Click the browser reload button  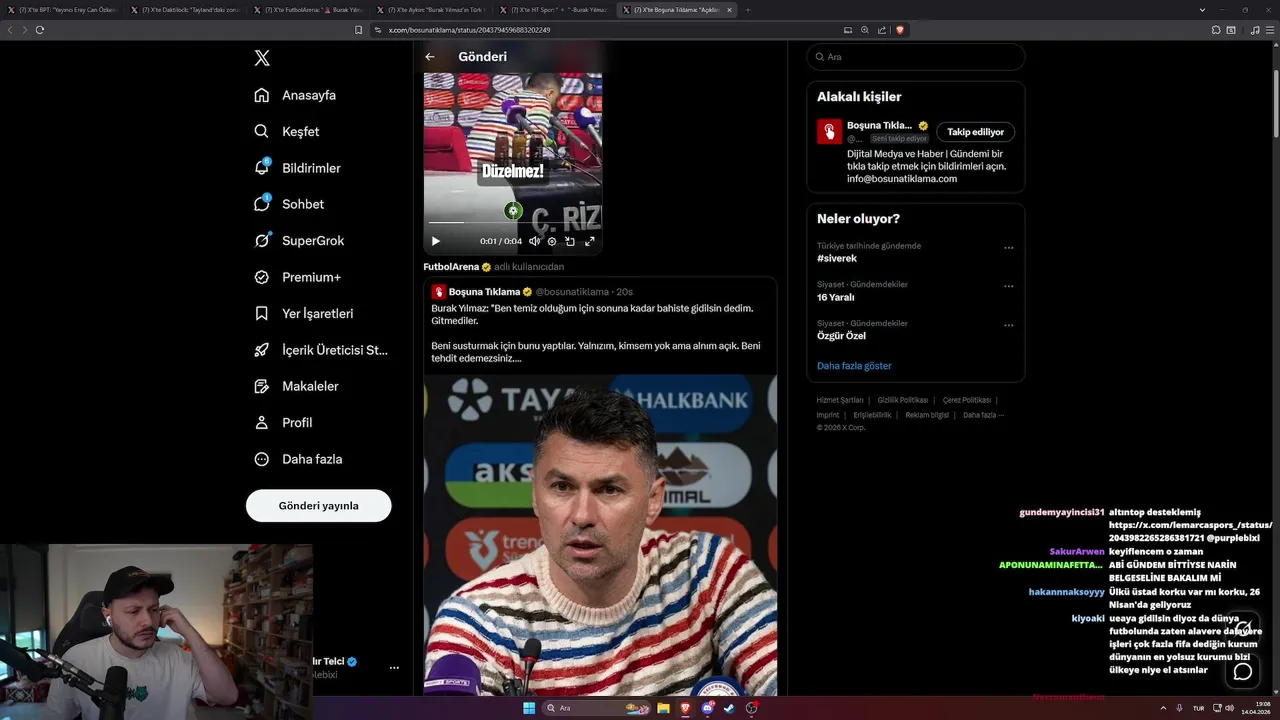pos(40,30)
